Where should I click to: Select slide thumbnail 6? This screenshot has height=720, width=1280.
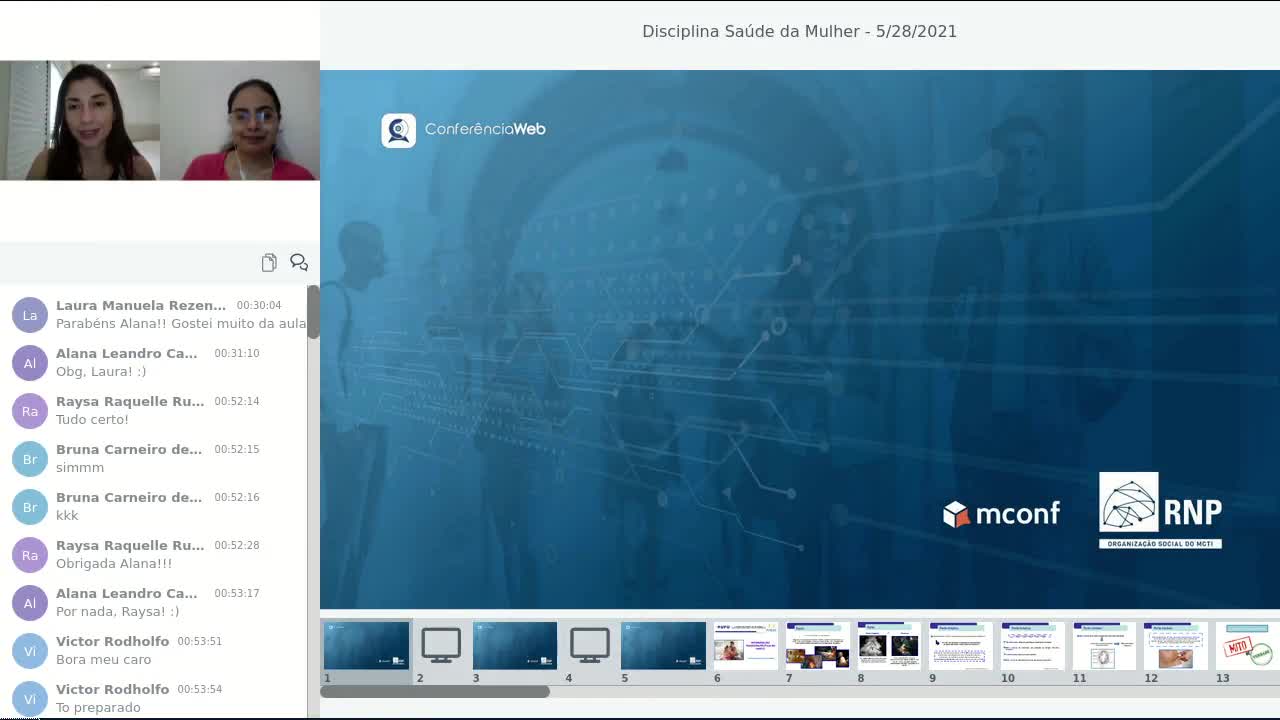tap(745, 645)
